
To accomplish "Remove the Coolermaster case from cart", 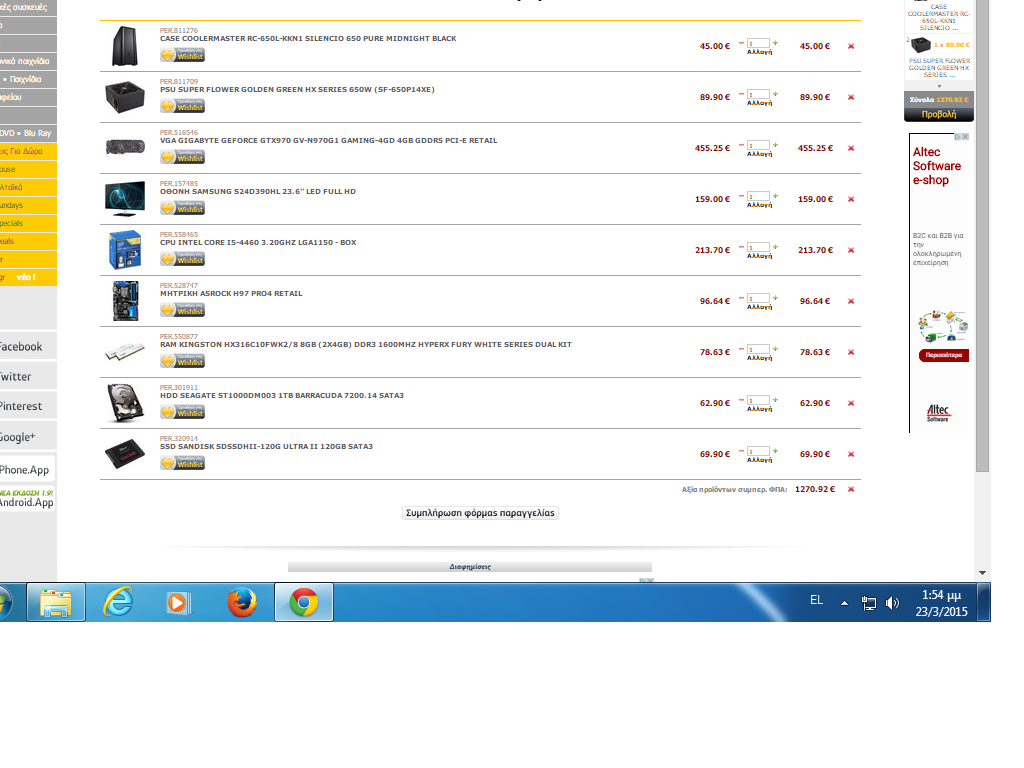I will [851, 46].
